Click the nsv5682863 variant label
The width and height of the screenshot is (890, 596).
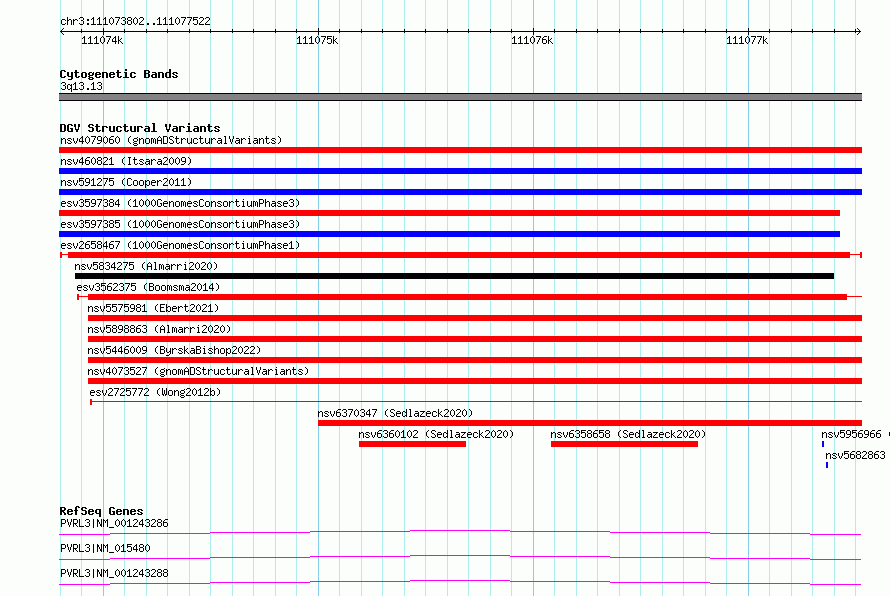click(855, 455)
